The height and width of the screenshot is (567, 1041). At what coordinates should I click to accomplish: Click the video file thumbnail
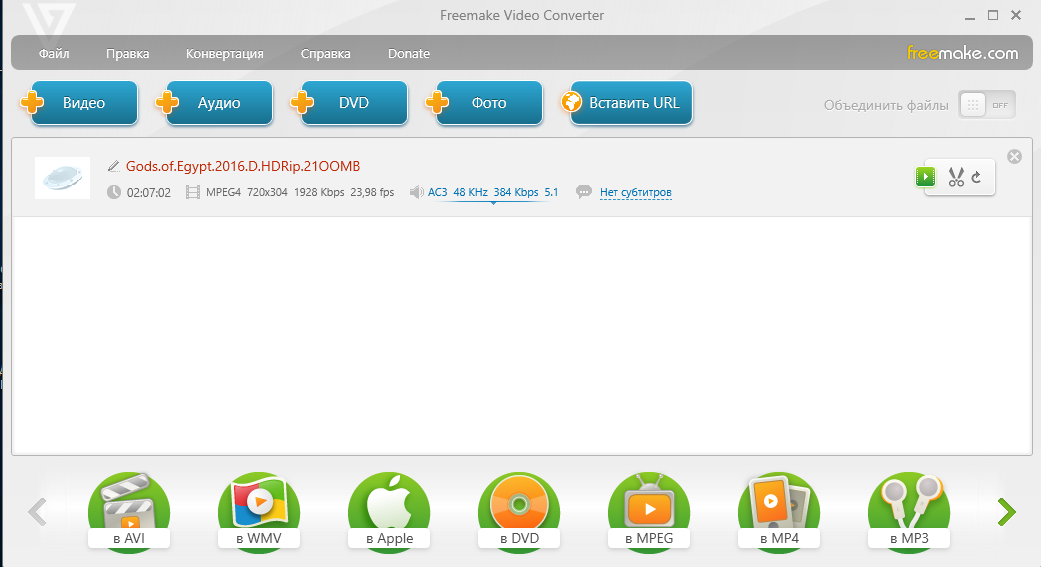click(x=62, y=178)
